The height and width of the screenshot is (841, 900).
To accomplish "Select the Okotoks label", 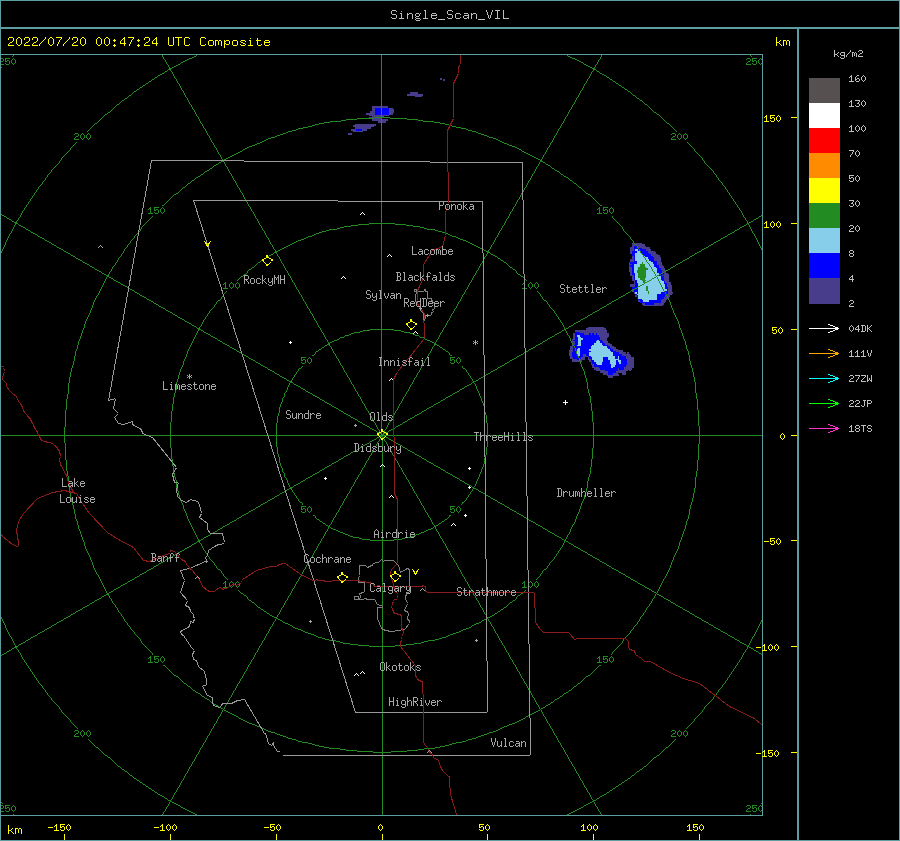I will click(400, 667).
